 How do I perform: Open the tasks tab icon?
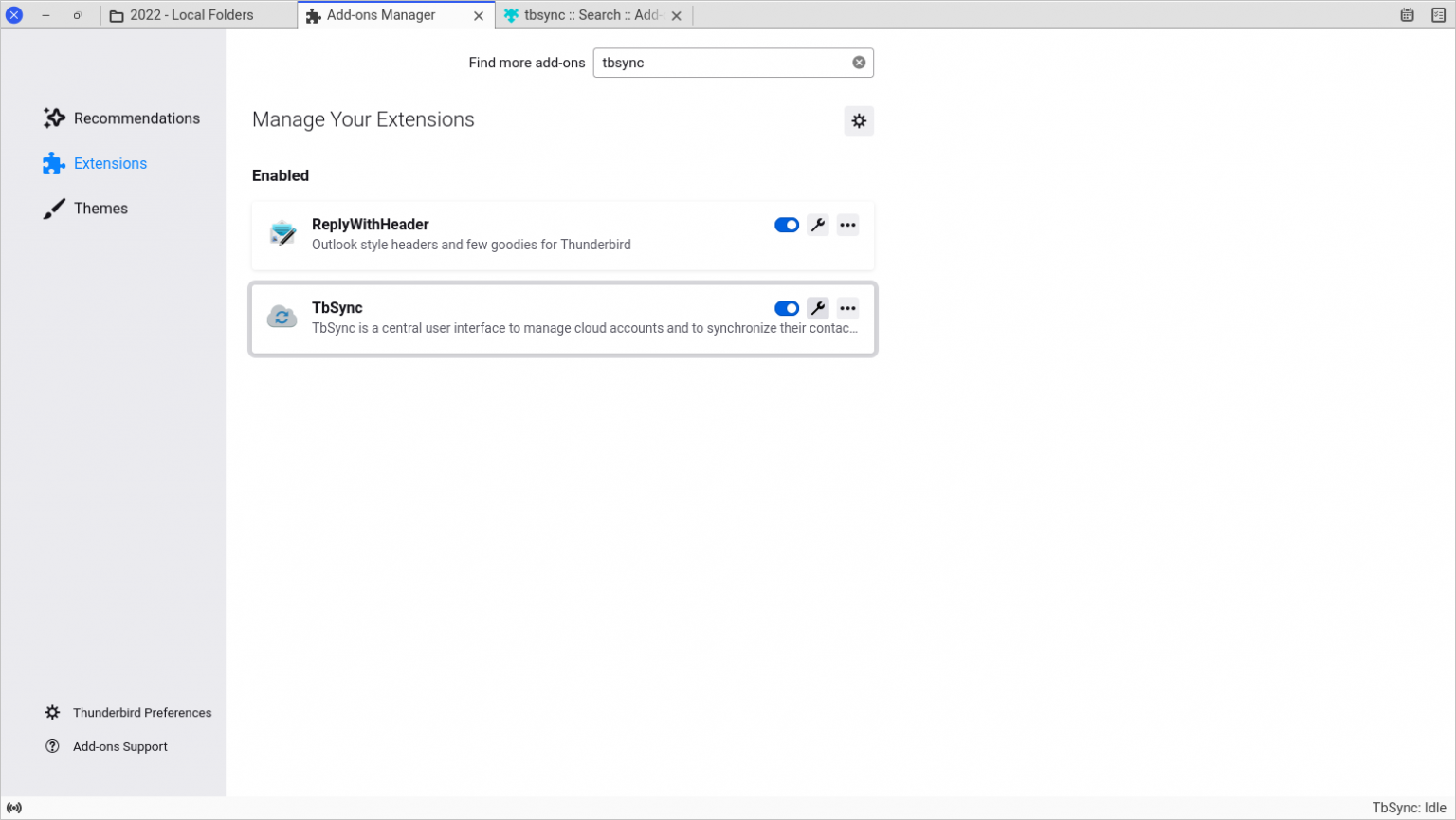coord(1438,15)
